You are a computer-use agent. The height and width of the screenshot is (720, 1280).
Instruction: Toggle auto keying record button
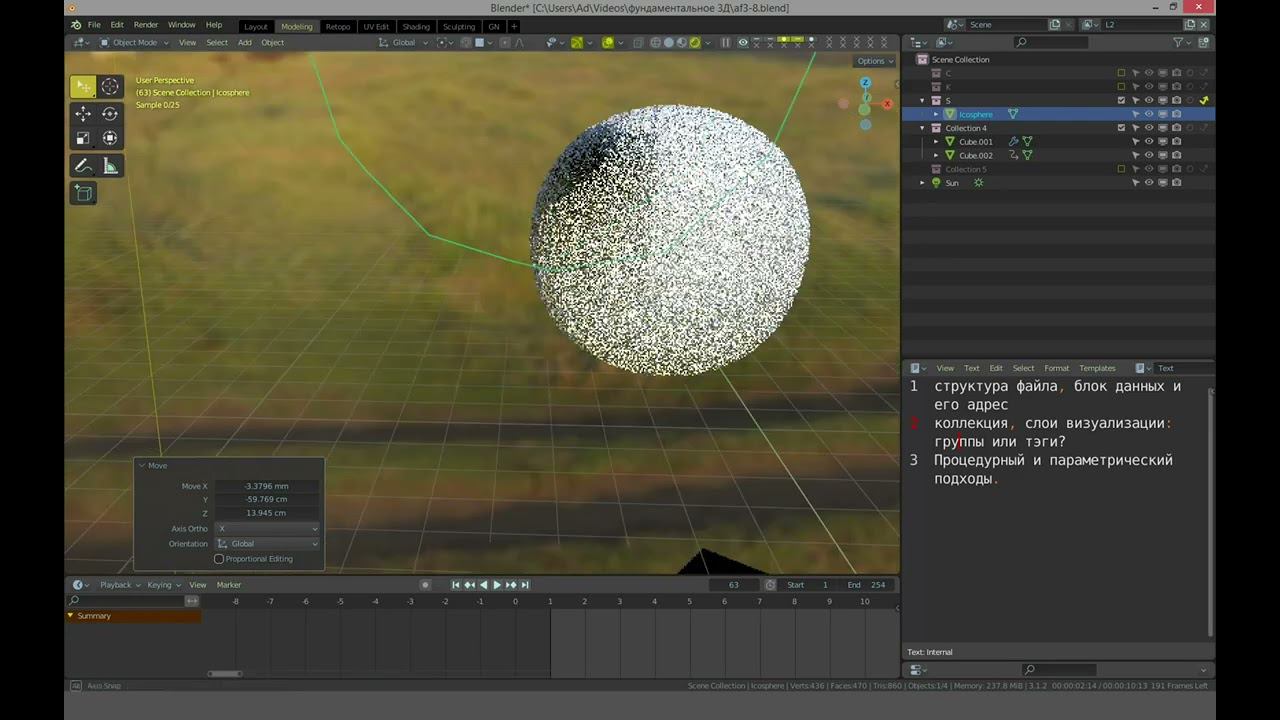click(425, 585)
